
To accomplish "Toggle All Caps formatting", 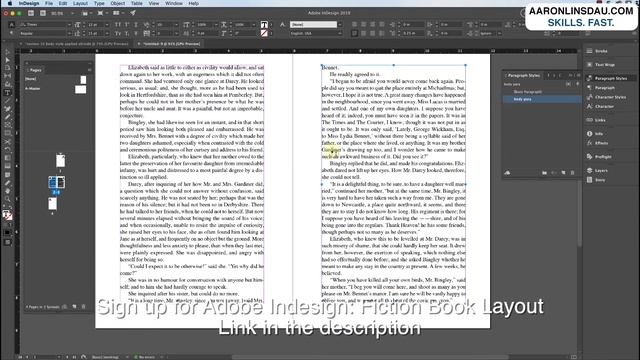I will coord(118,25).
